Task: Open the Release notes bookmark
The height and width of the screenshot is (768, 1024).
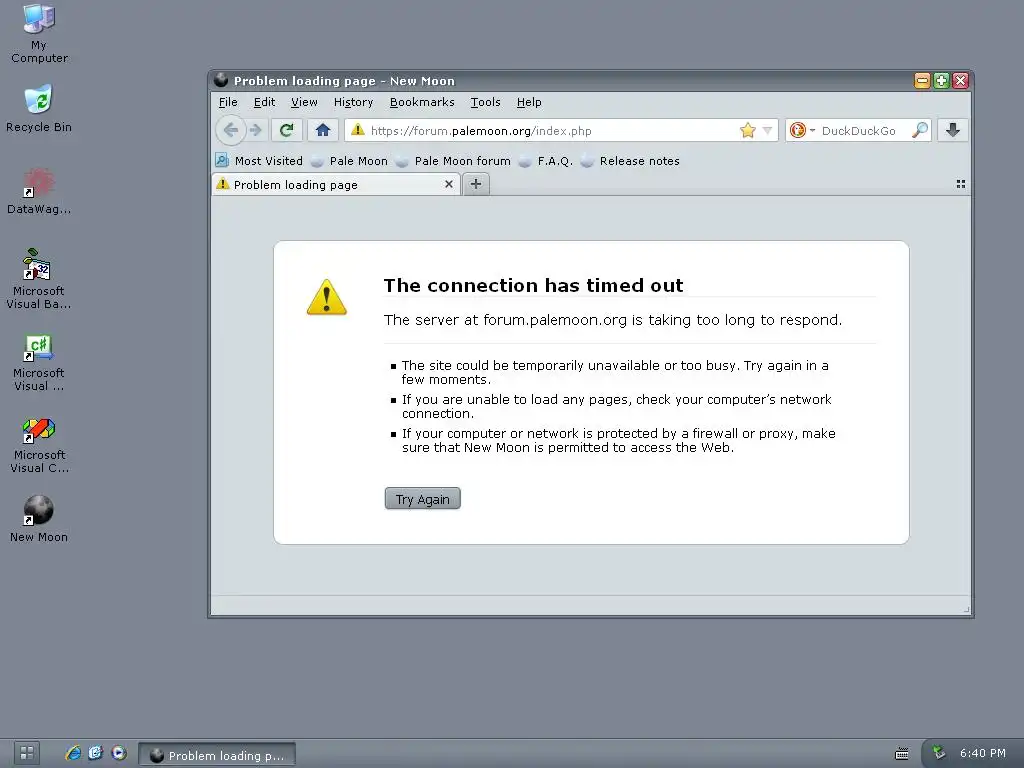Action: (631, 161)
